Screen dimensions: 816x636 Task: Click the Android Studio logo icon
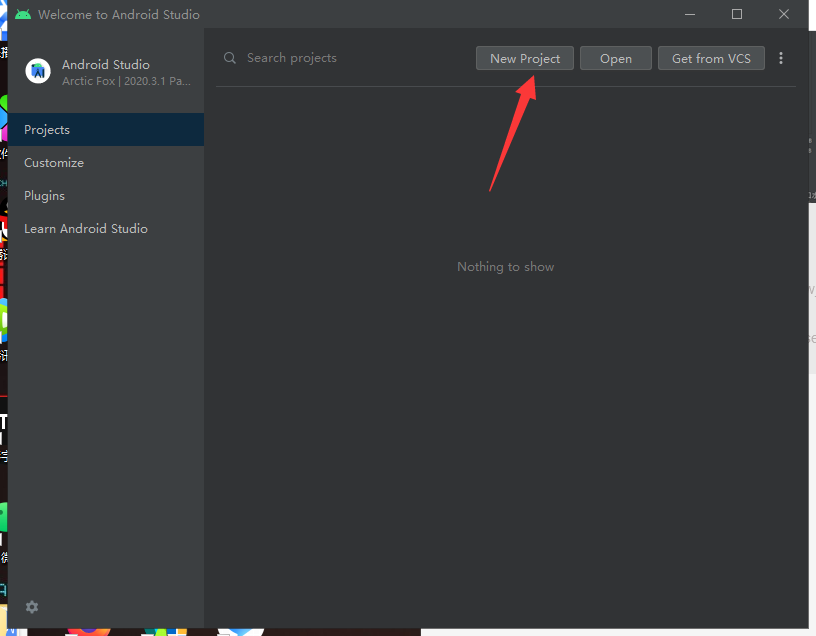pyautogui.click(x=38, y=71)
